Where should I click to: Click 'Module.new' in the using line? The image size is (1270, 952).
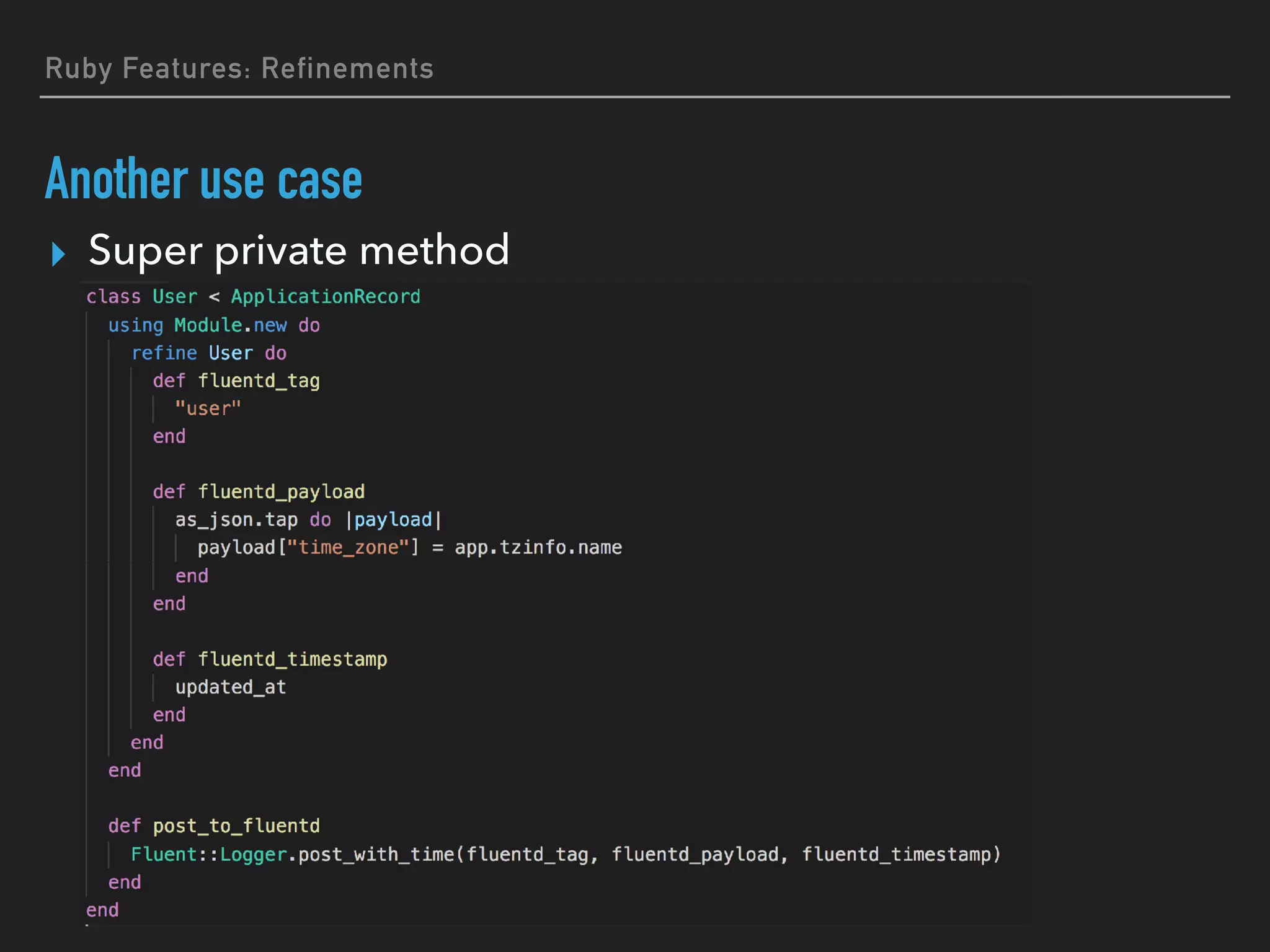(230, 325)
